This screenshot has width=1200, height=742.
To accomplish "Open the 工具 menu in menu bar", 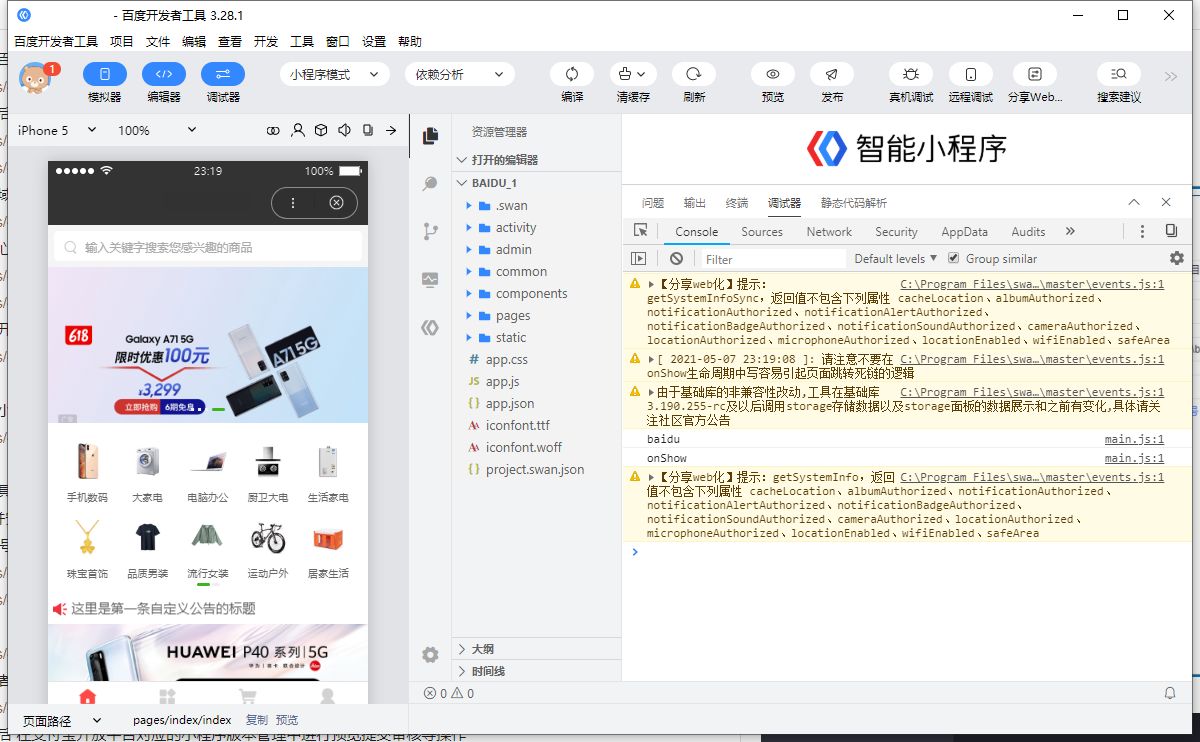I will click(302, 42).
